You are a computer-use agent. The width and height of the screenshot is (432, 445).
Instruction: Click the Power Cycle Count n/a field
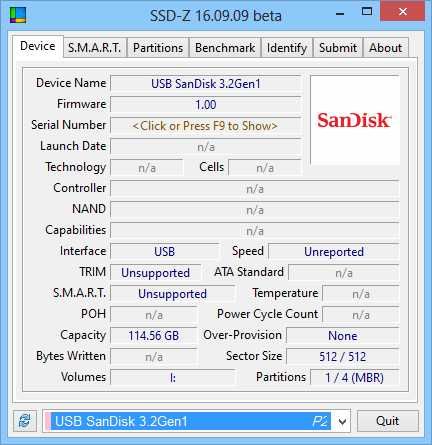361,315
